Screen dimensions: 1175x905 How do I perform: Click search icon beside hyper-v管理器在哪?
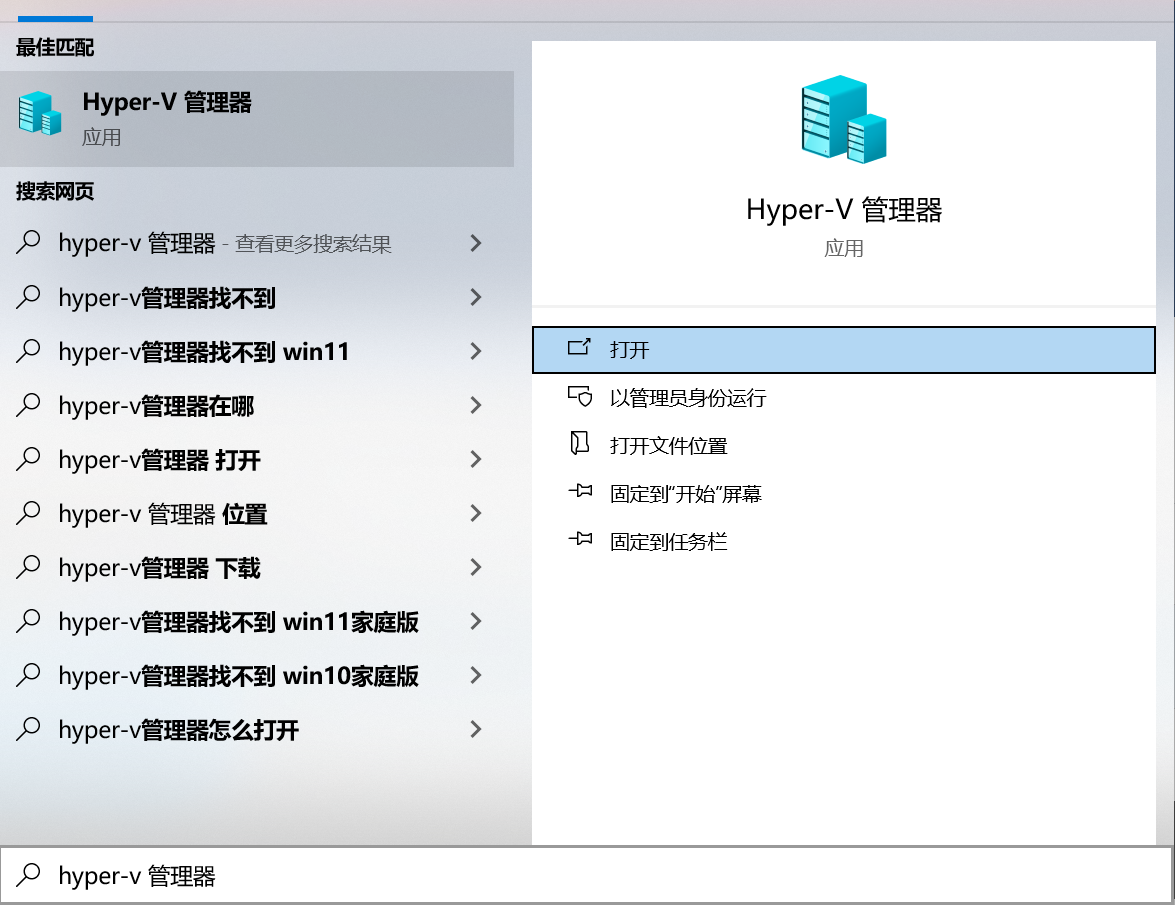coord(28,405)
